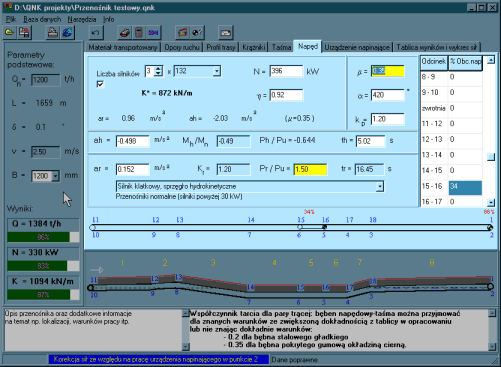Click the yellow Pr / Pu input field
Viewport: 501px width, 367px height.
[310, 169]
